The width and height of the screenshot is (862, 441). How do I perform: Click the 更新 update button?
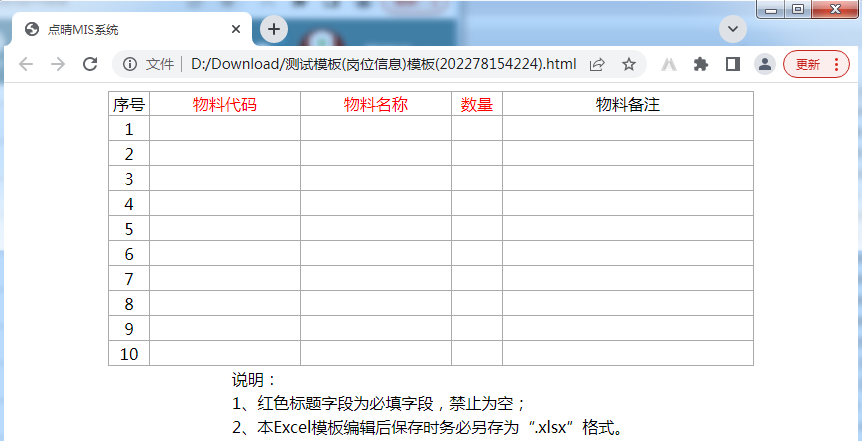coord(808,64)
